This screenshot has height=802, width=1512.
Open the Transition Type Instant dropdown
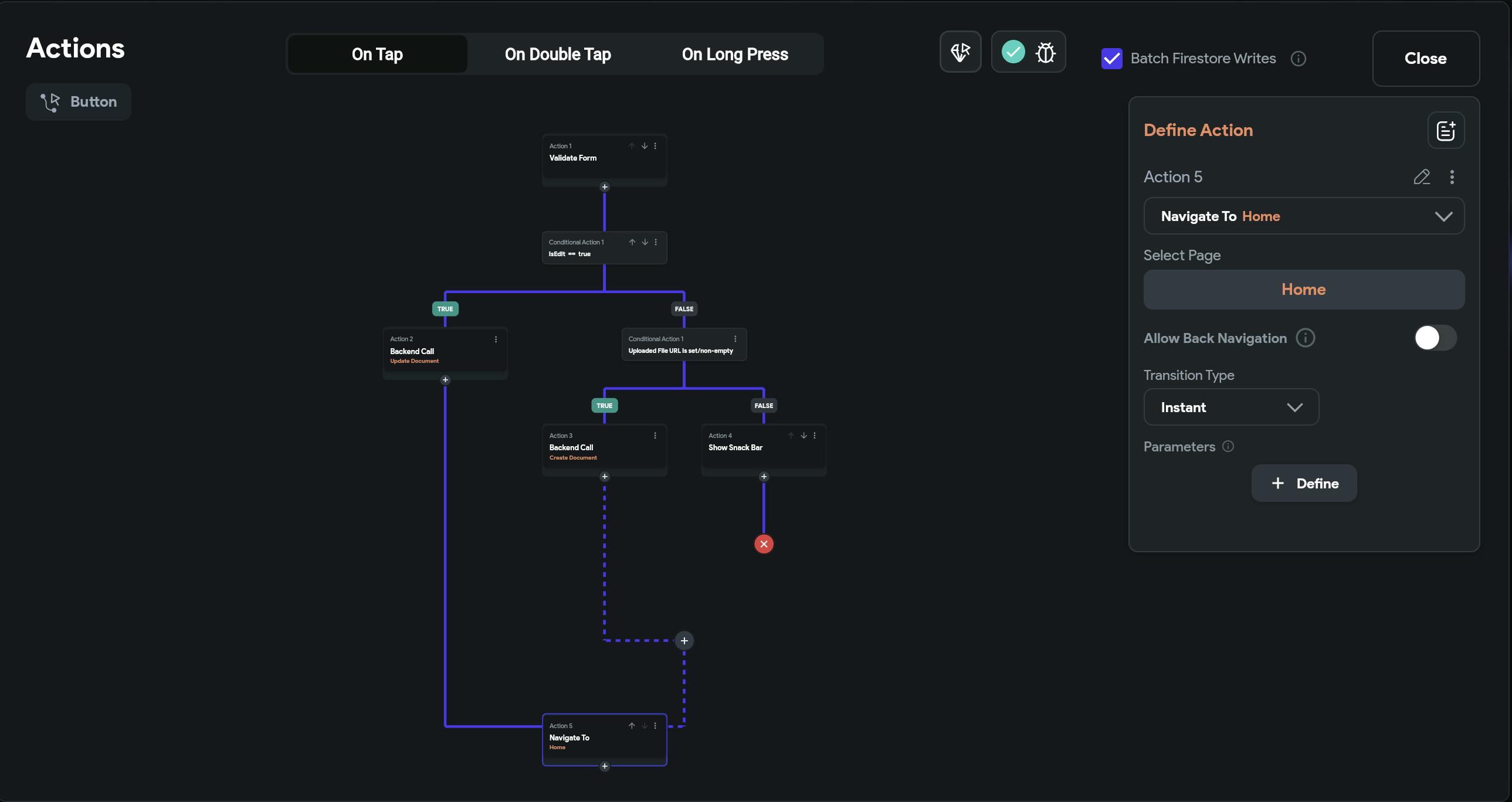(x=1230, y=407)
